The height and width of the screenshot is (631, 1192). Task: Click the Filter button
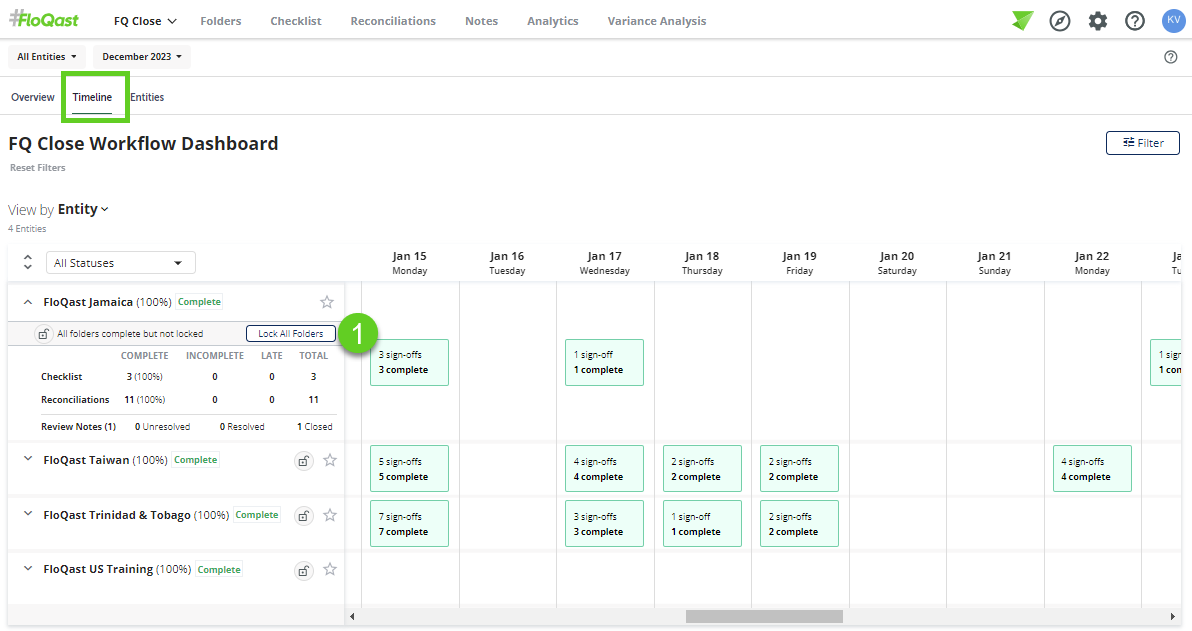click(x=1142, y=143)
